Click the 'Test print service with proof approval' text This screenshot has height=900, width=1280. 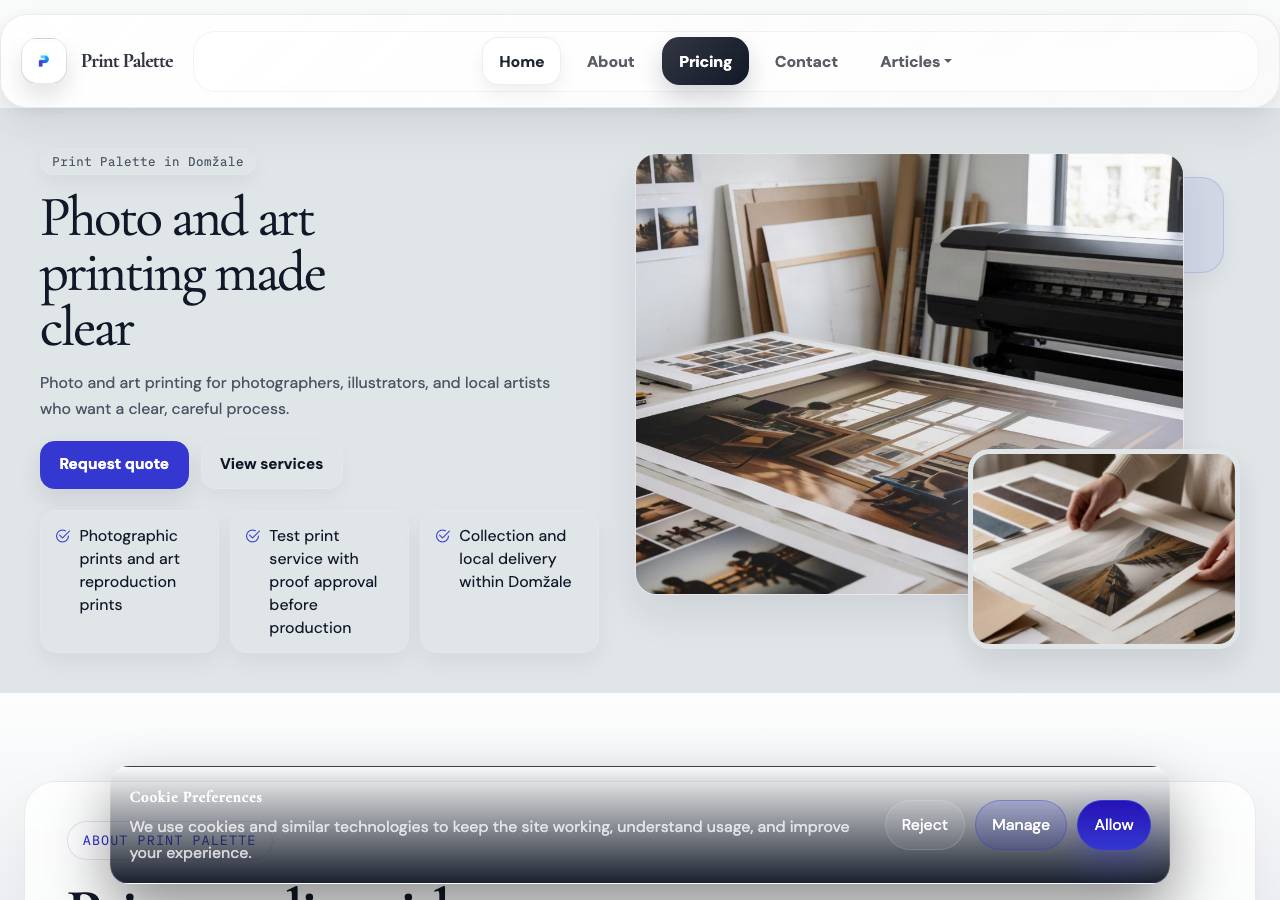pos(323,582)
